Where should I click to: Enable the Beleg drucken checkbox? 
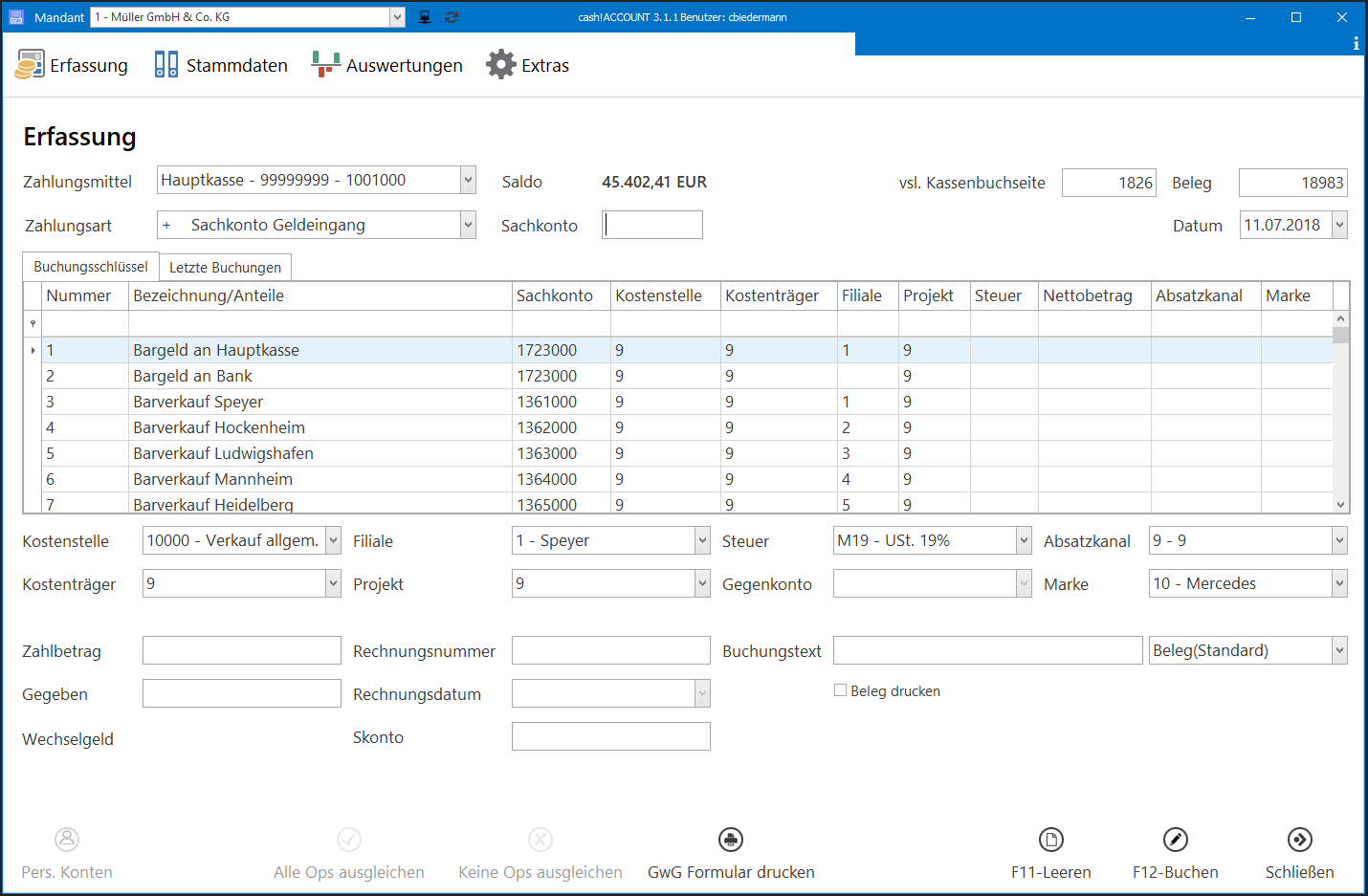click(x=840, y=690)
